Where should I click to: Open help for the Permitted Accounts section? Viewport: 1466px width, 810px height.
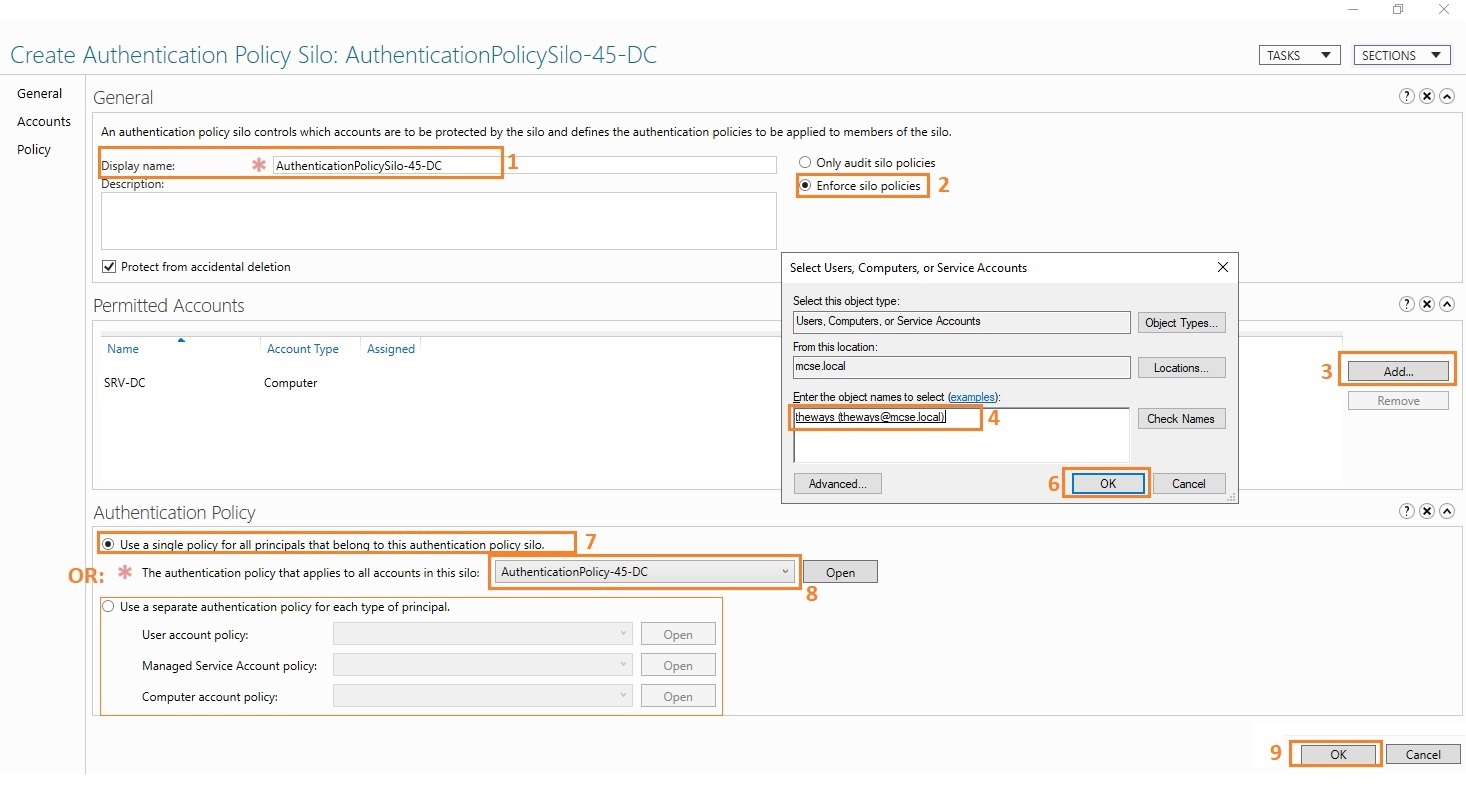click(x=1407, y=303)
